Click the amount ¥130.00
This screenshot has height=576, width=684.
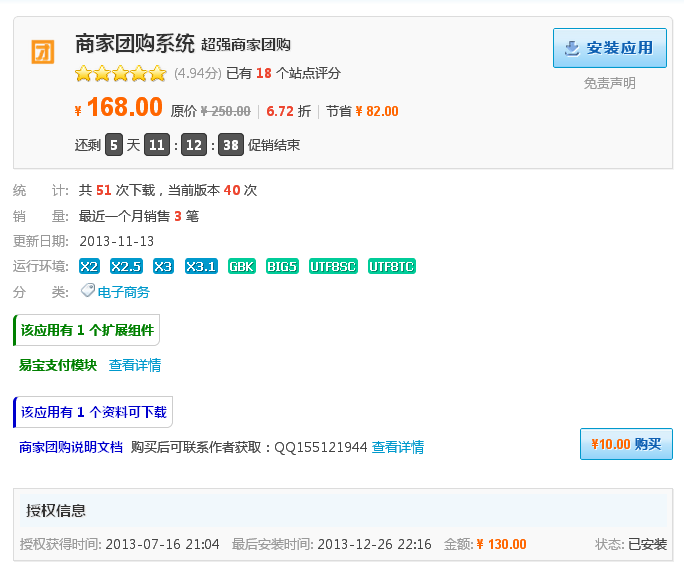[502, 544]
